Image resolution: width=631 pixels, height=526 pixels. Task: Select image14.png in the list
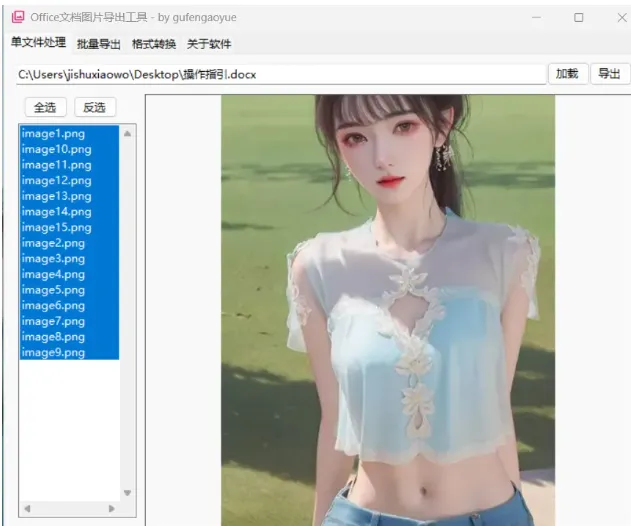tap(69, 212)
